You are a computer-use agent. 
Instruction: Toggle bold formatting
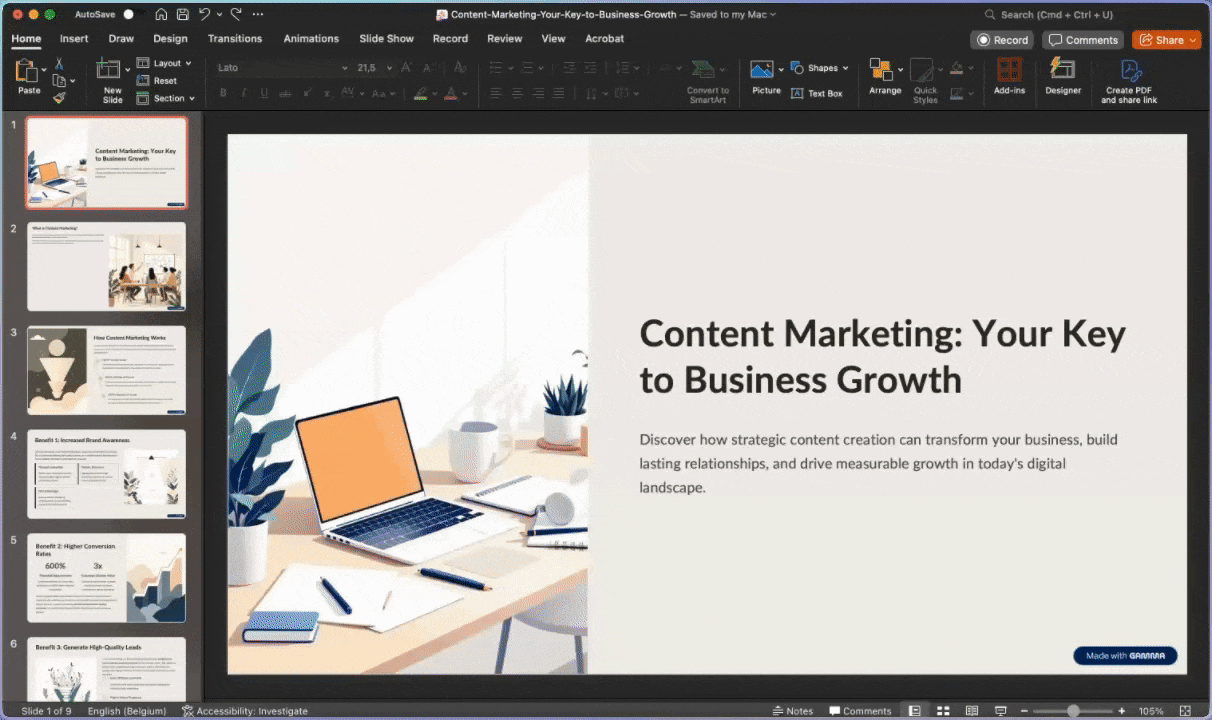tap(223, 92)
